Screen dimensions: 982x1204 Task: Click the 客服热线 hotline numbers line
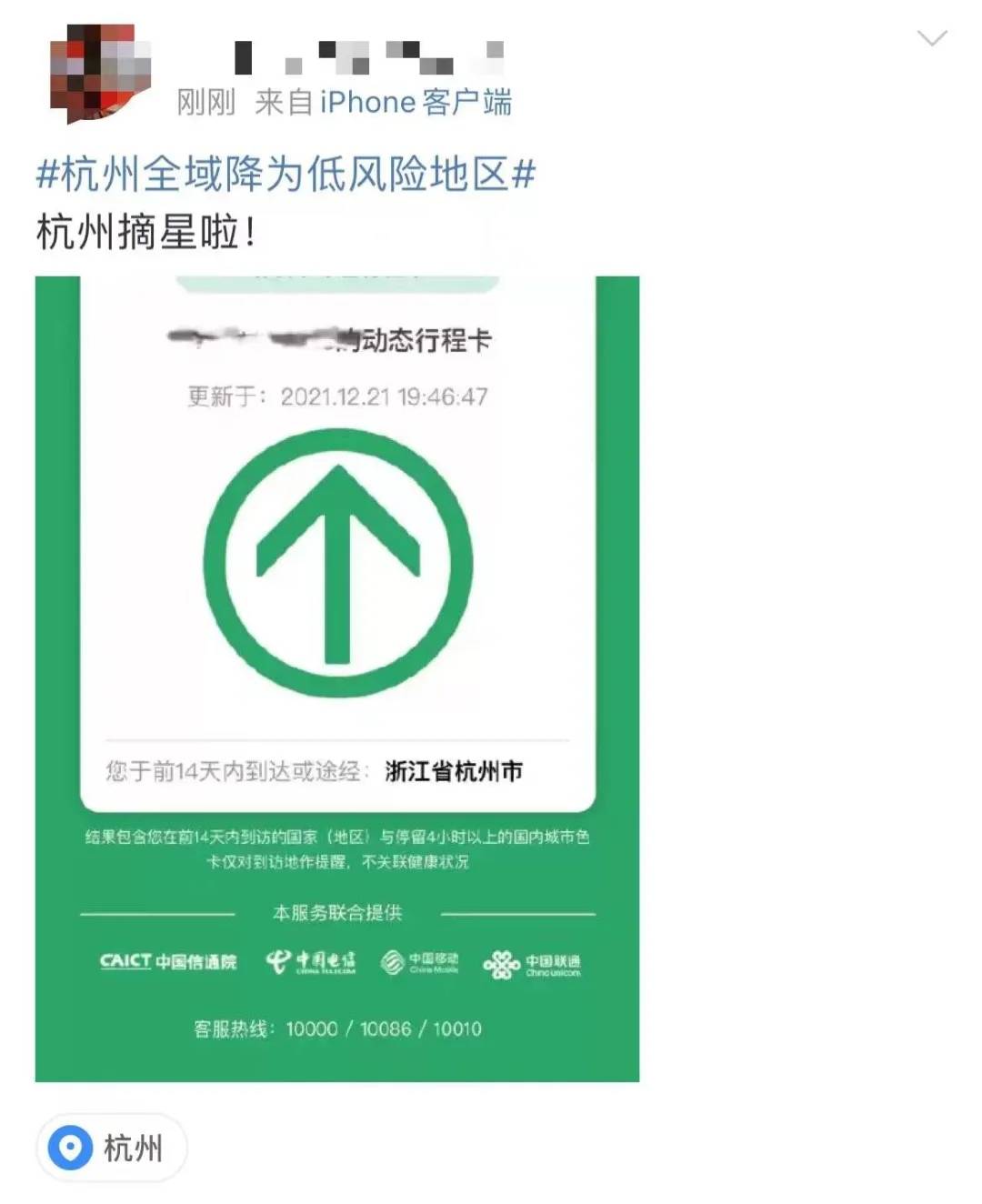point(337,1028)
